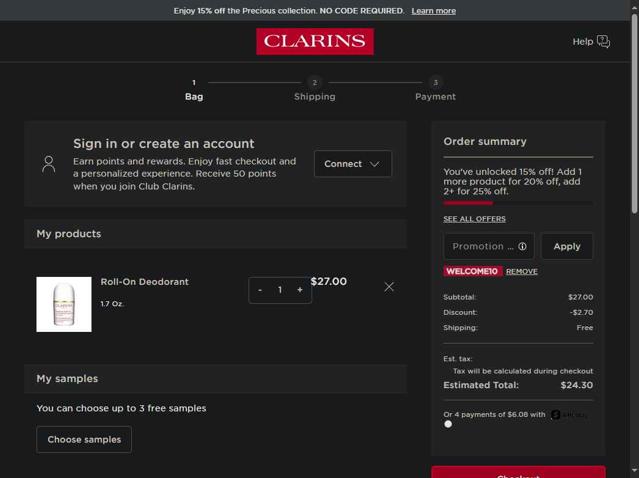
Task: Go to the Shipping step
Action: tap(315, 90)
